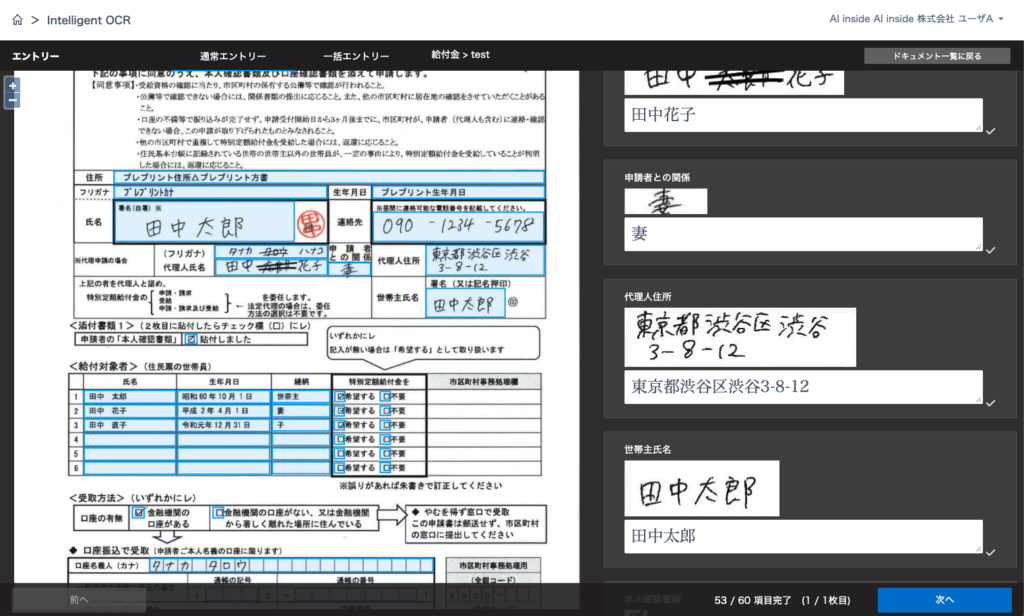Select the 代理人住所 field label

click(x=647, y=297)
